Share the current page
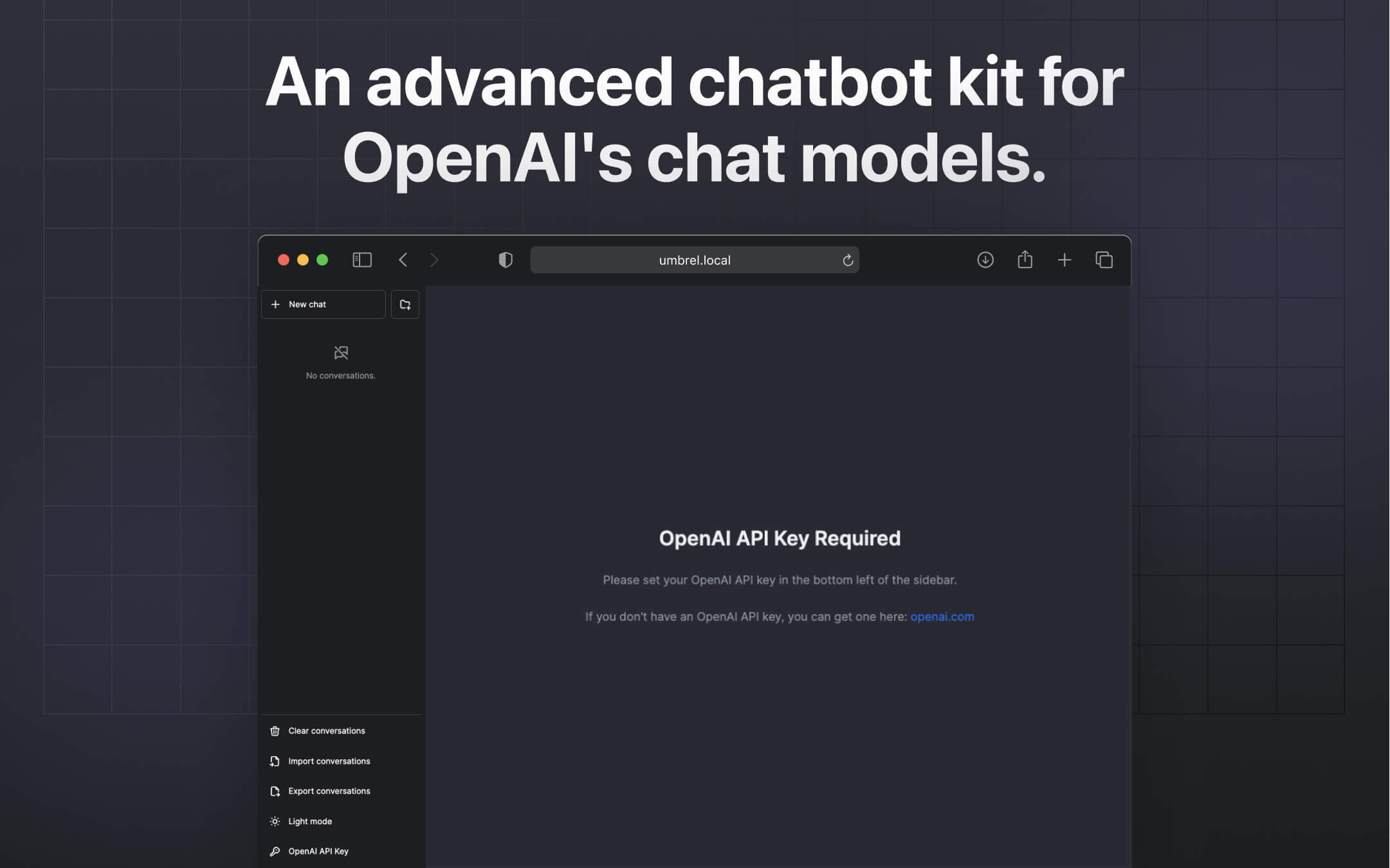The width and height of the screenshot is (1390, 868). tap(1025, 260)
